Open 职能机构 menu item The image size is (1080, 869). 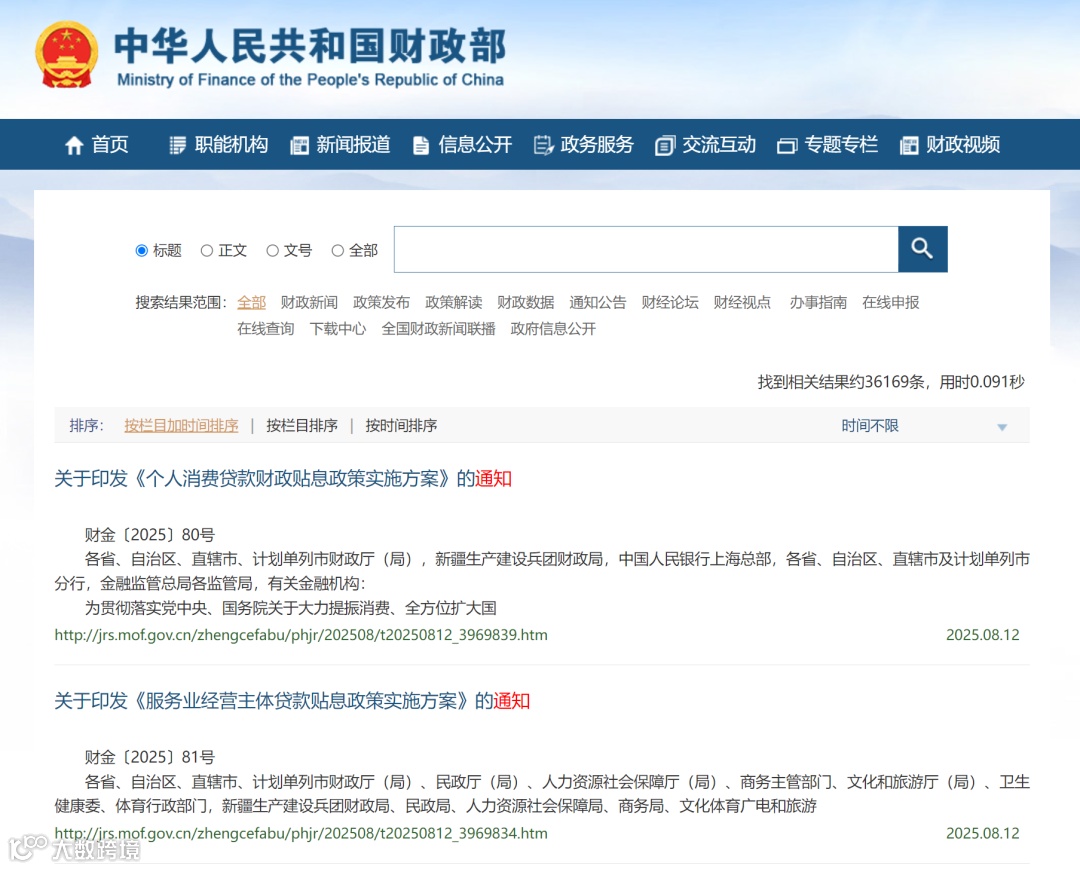[x=231, y=145]
